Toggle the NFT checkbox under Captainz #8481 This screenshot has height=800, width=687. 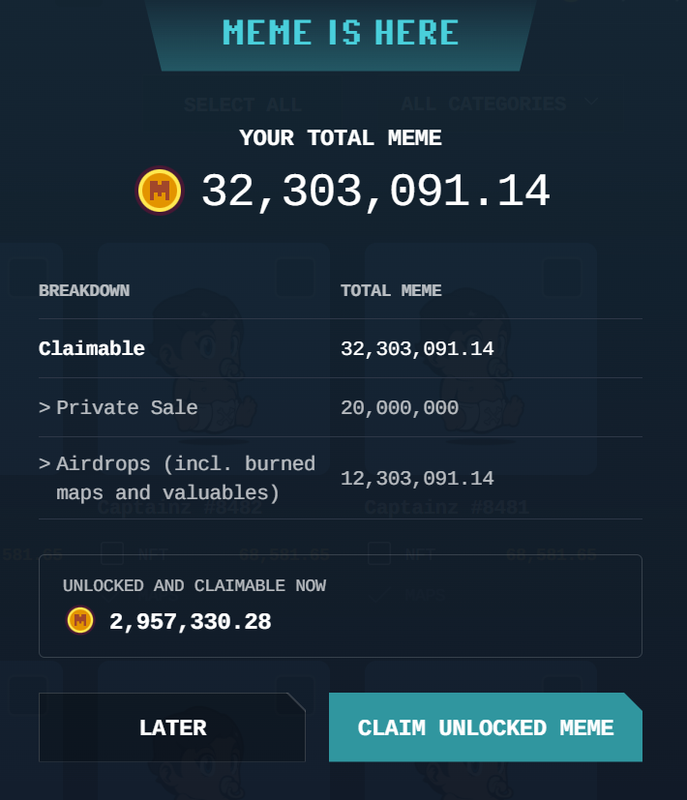coord(379,553)
